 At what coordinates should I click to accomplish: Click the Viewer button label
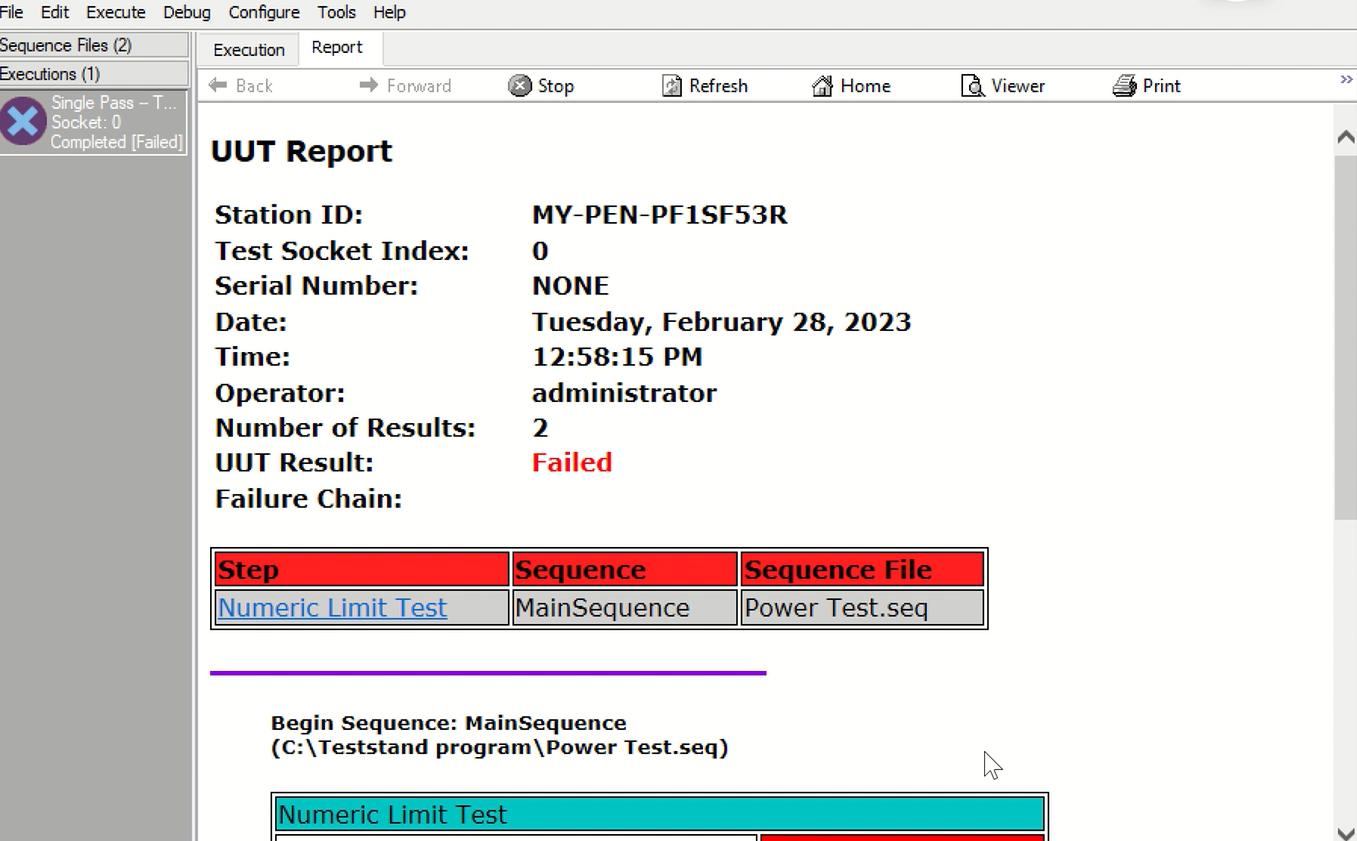click(x=1018, y=86)
